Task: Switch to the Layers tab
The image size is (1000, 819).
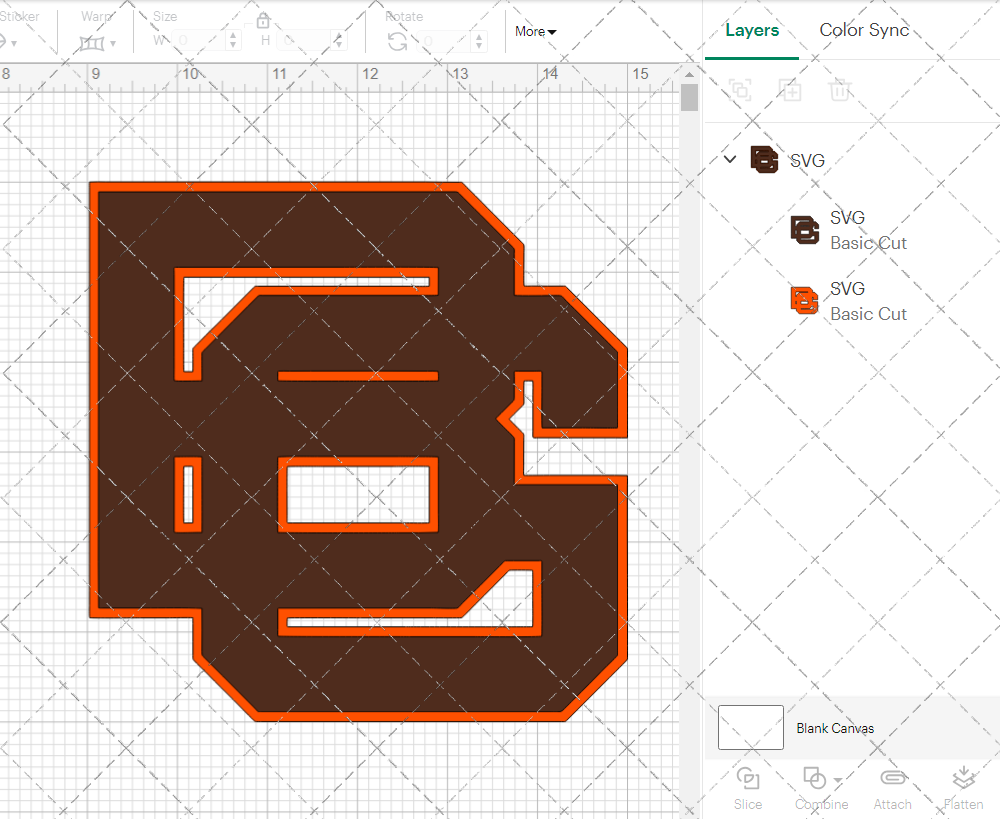Action: (752, 30)
